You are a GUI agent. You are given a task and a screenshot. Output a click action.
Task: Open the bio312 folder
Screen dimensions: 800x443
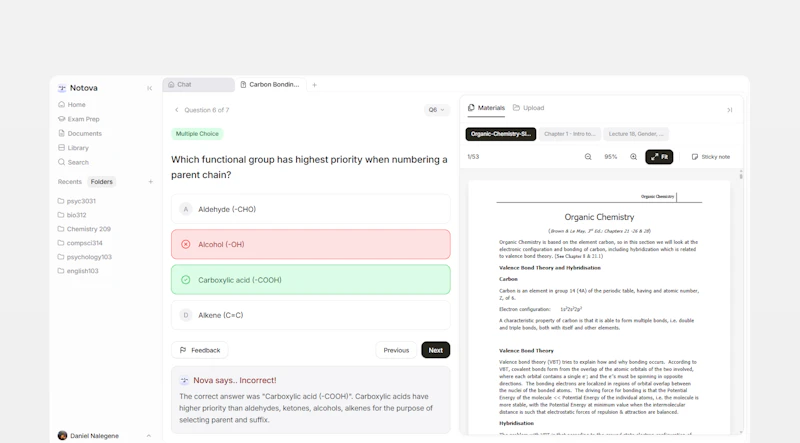pos(72,215)
